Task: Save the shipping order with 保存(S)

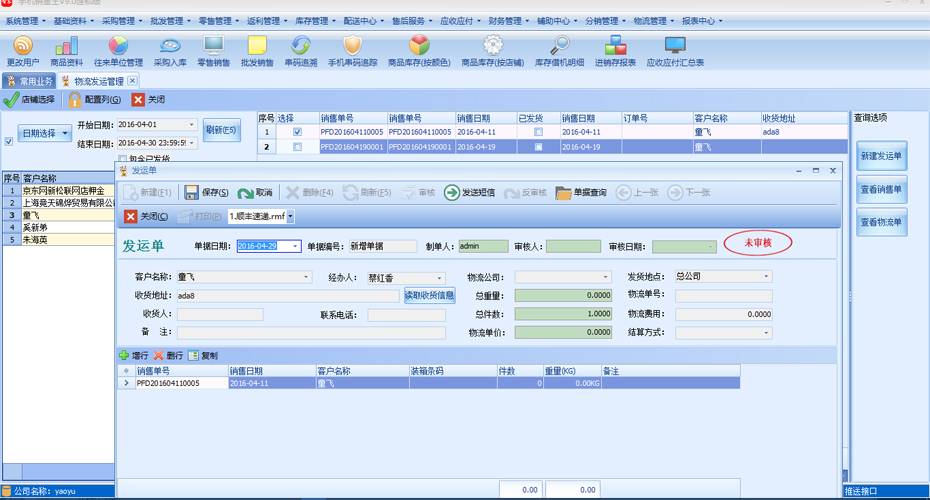Action: point(206,193)
